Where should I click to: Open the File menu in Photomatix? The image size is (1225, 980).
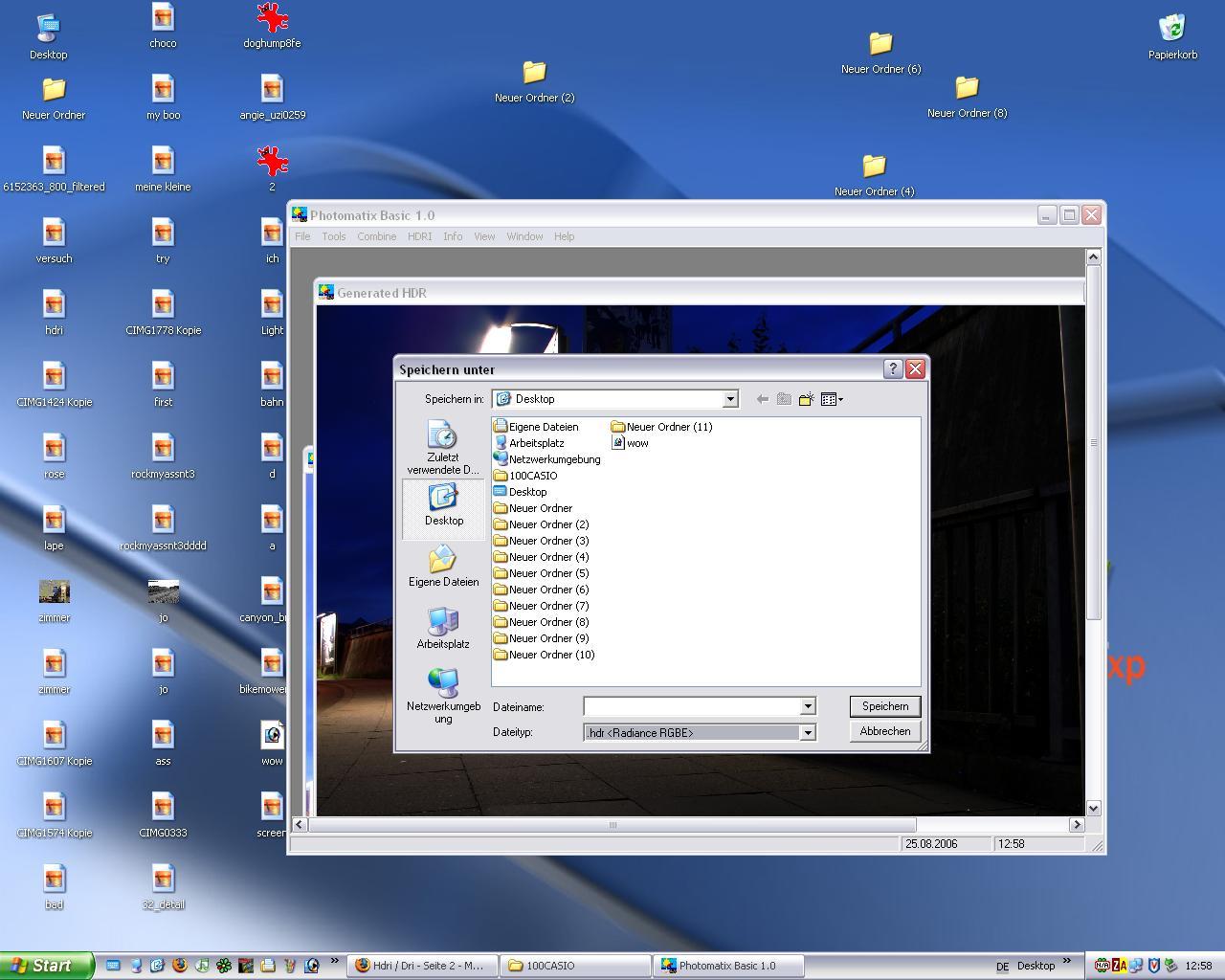pyautogui.click(x=302, y=236)
